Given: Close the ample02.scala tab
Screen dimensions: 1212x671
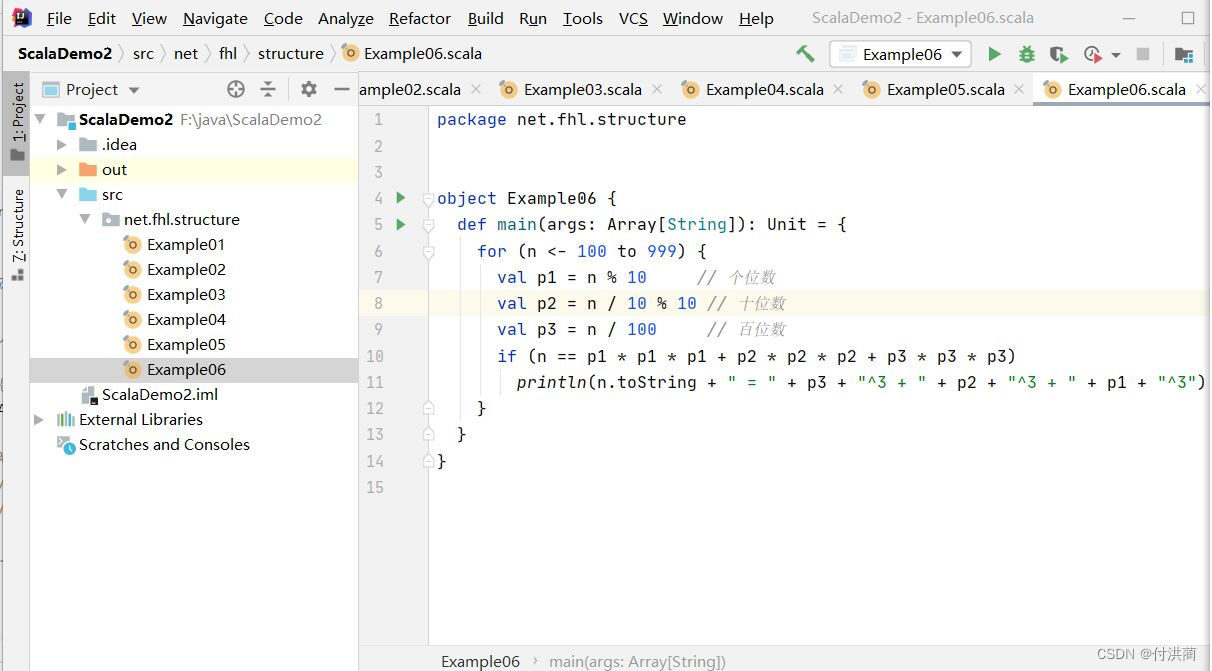Looking at the screenshot, I should 476,89.
